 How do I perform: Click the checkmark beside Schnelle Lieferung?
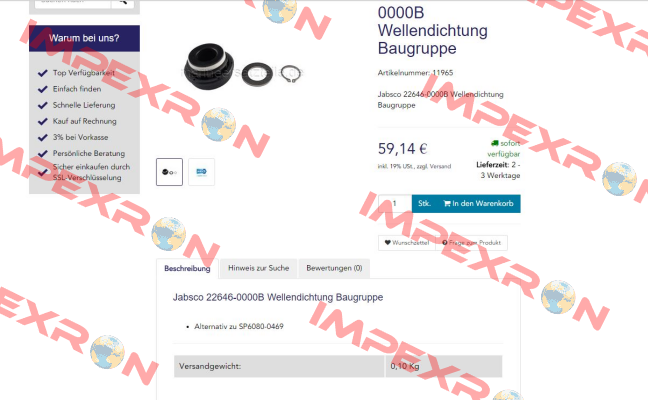(x=43, y=105)
